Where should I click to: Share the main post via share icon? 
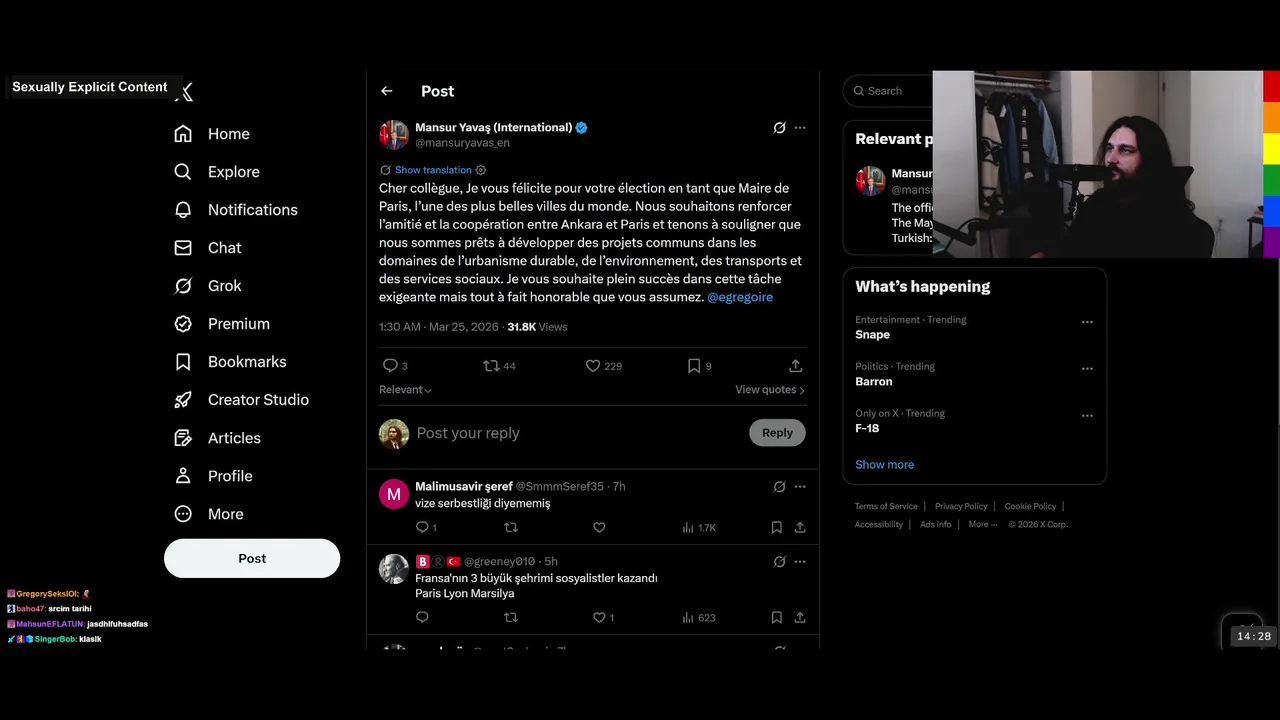(795, 366)
